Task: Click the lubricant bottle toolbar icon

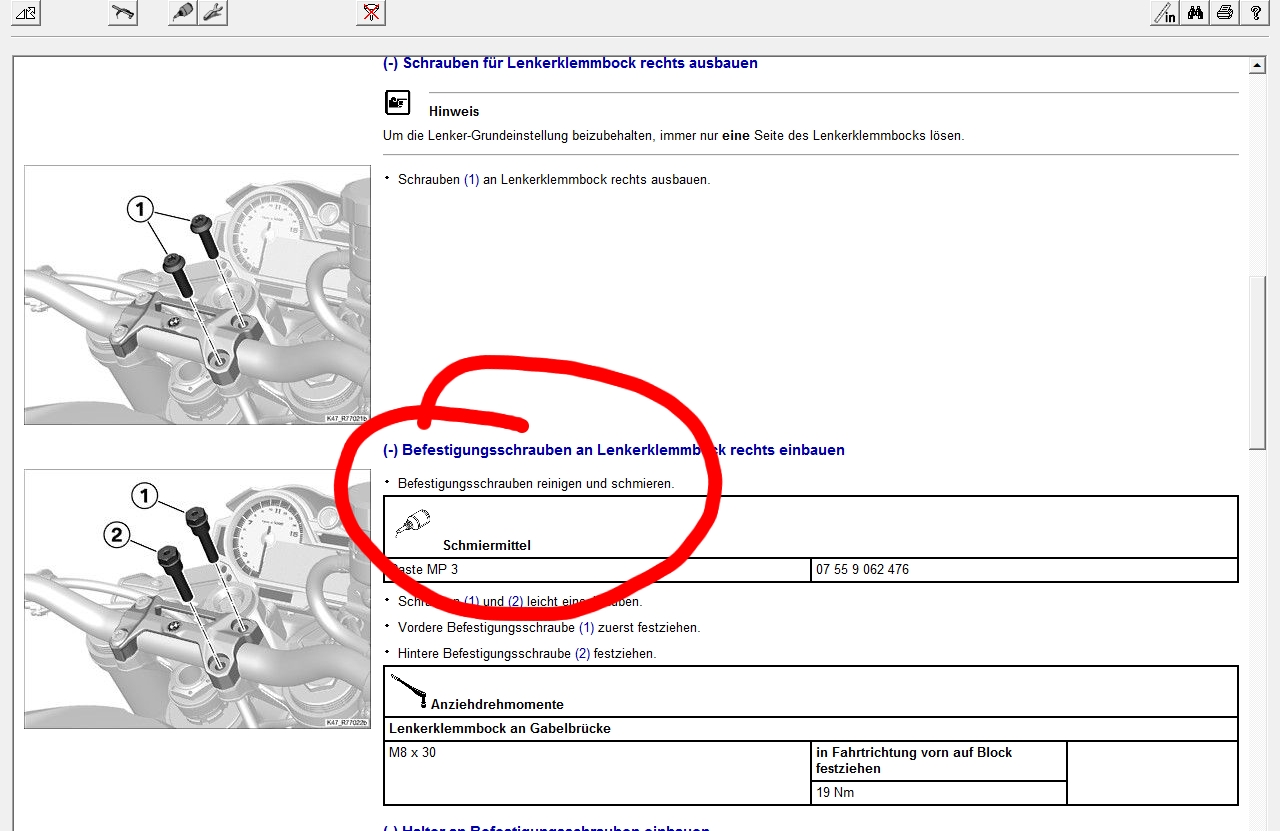Action: tap(182, 13)
